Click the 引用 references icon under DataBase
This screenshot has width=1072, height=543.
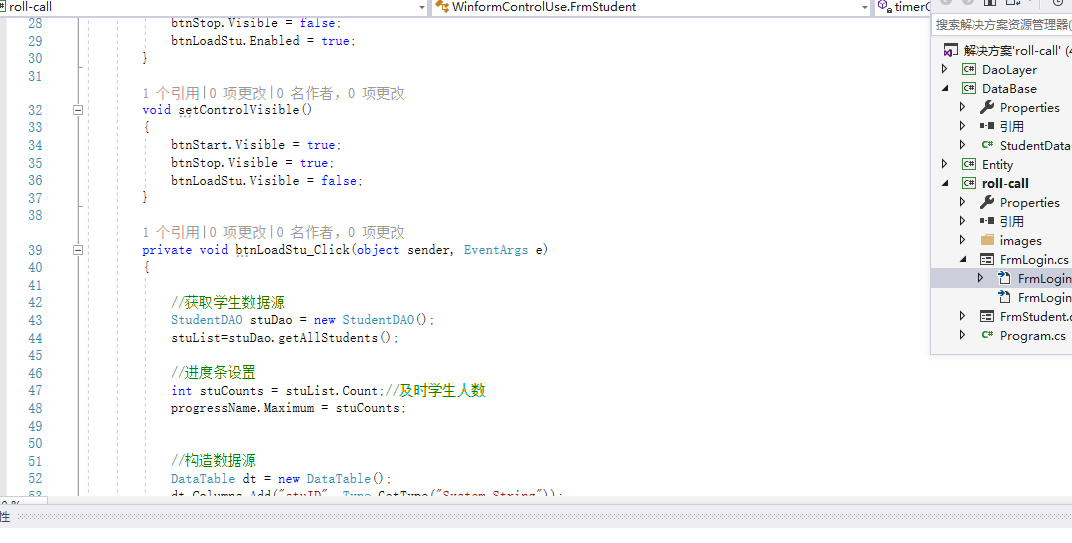click(x=987, y=126)
